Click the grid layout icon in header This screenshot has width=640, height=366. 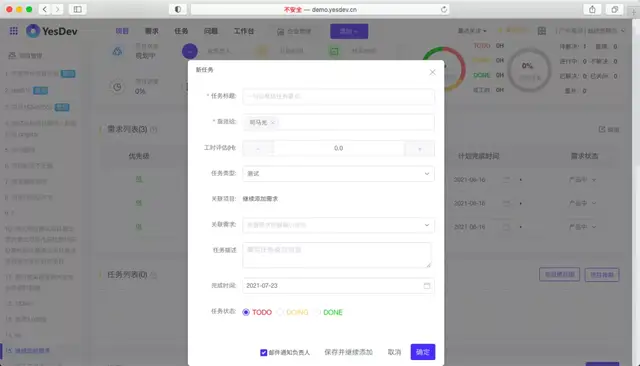(542, 31)
